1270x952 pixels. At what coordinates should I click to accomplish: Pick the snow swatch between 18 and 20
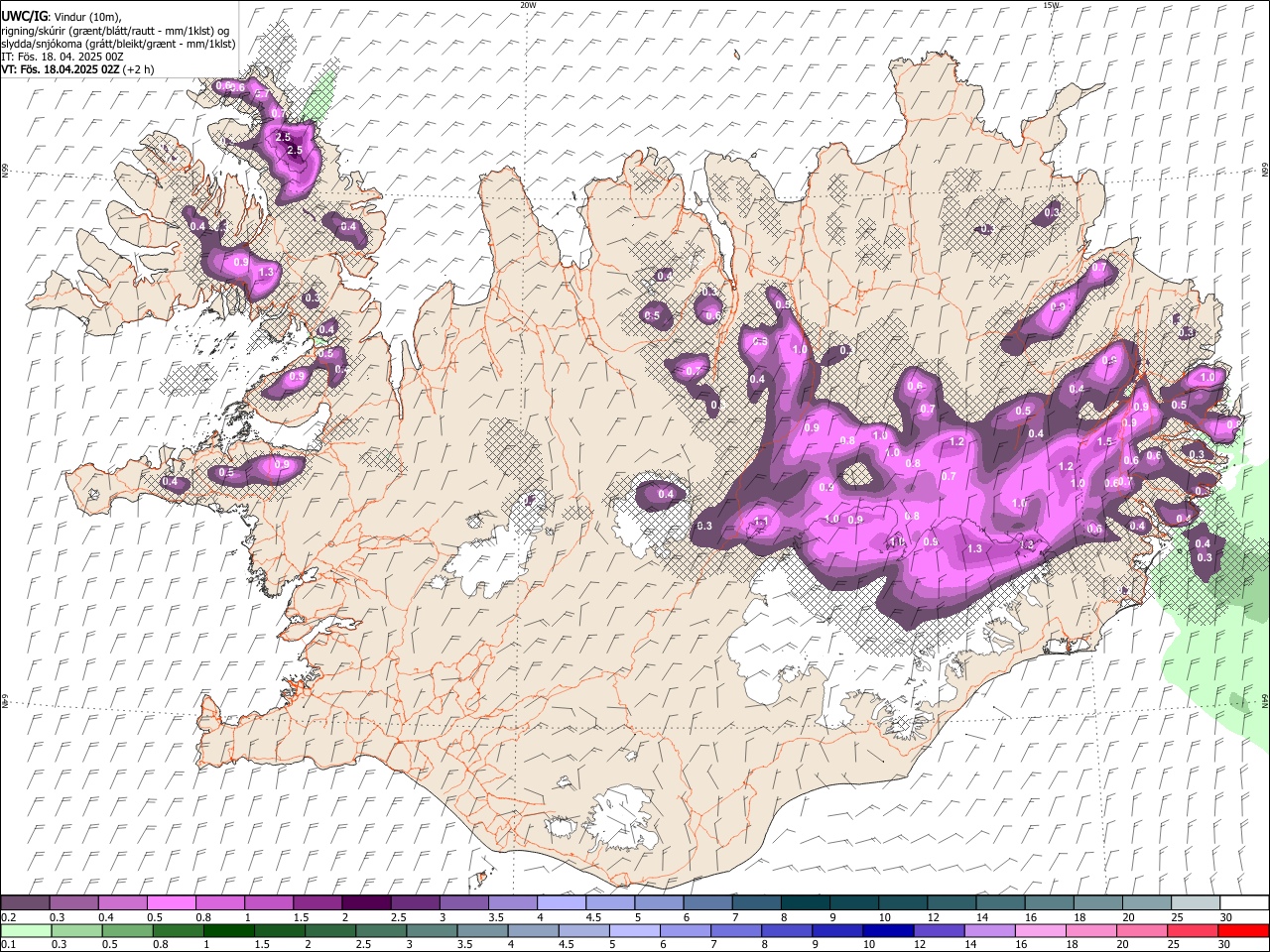pos(1097,903)
